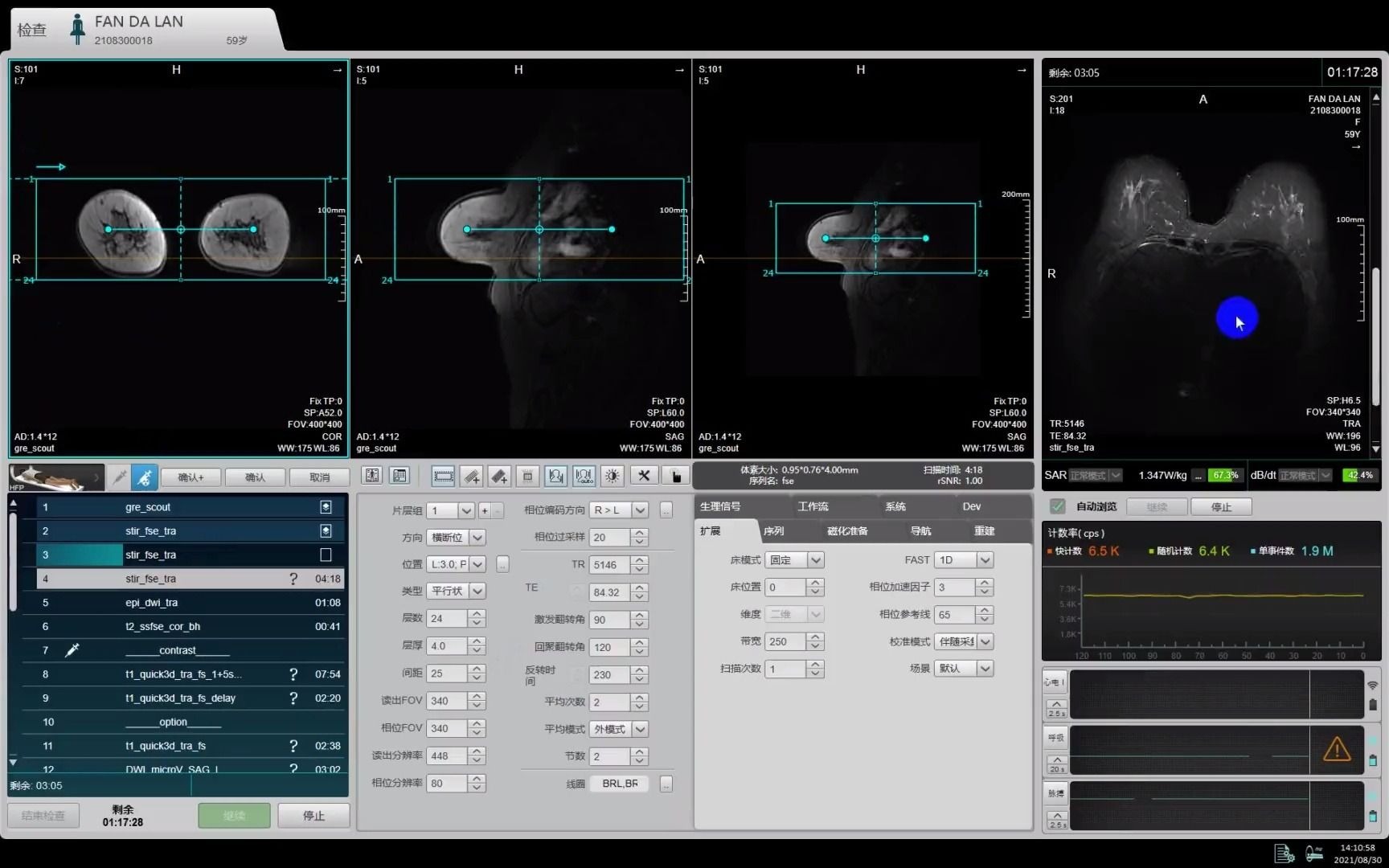Switch to the 导航 tab
This screenshot has width=1389, height=868.
click(921, 531)
